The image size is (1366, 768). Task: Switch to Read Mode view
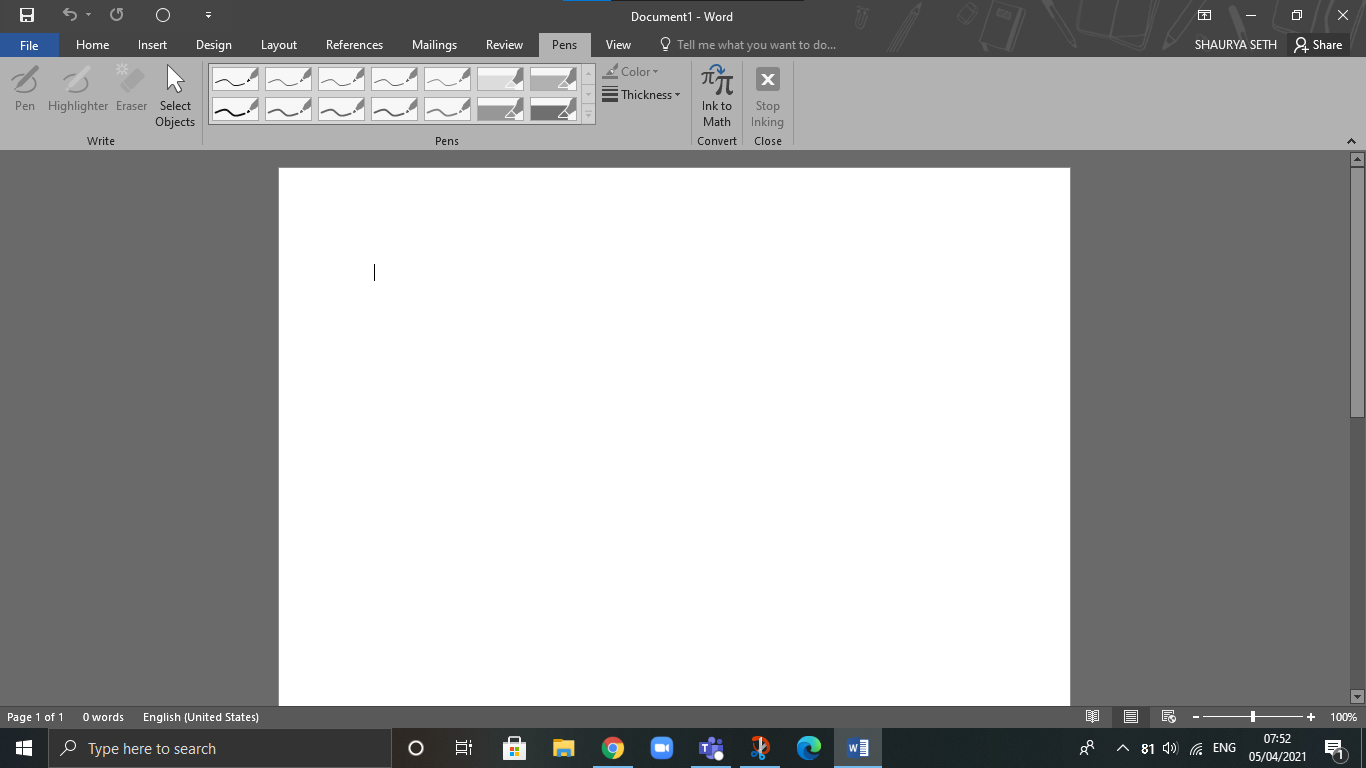[x=1093, y=717]
